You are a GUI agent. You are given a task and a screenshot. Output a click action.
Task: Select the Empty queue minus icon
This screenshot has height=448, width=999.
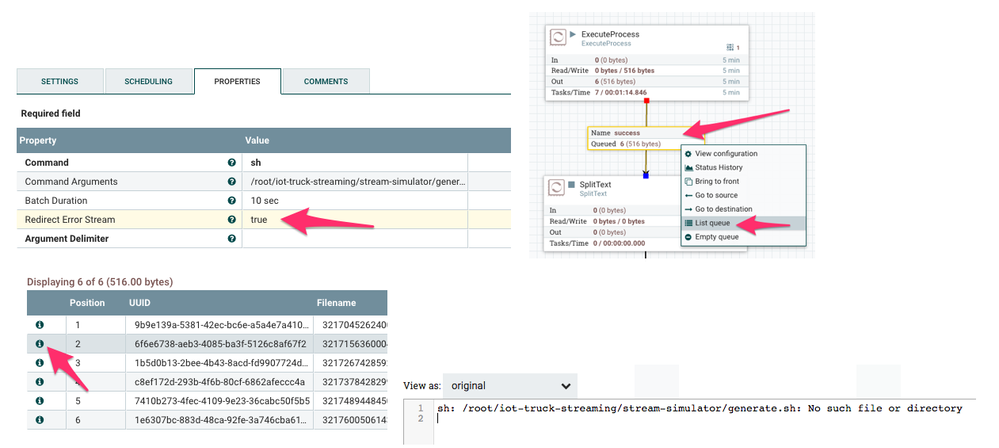(x=688, y=237)
